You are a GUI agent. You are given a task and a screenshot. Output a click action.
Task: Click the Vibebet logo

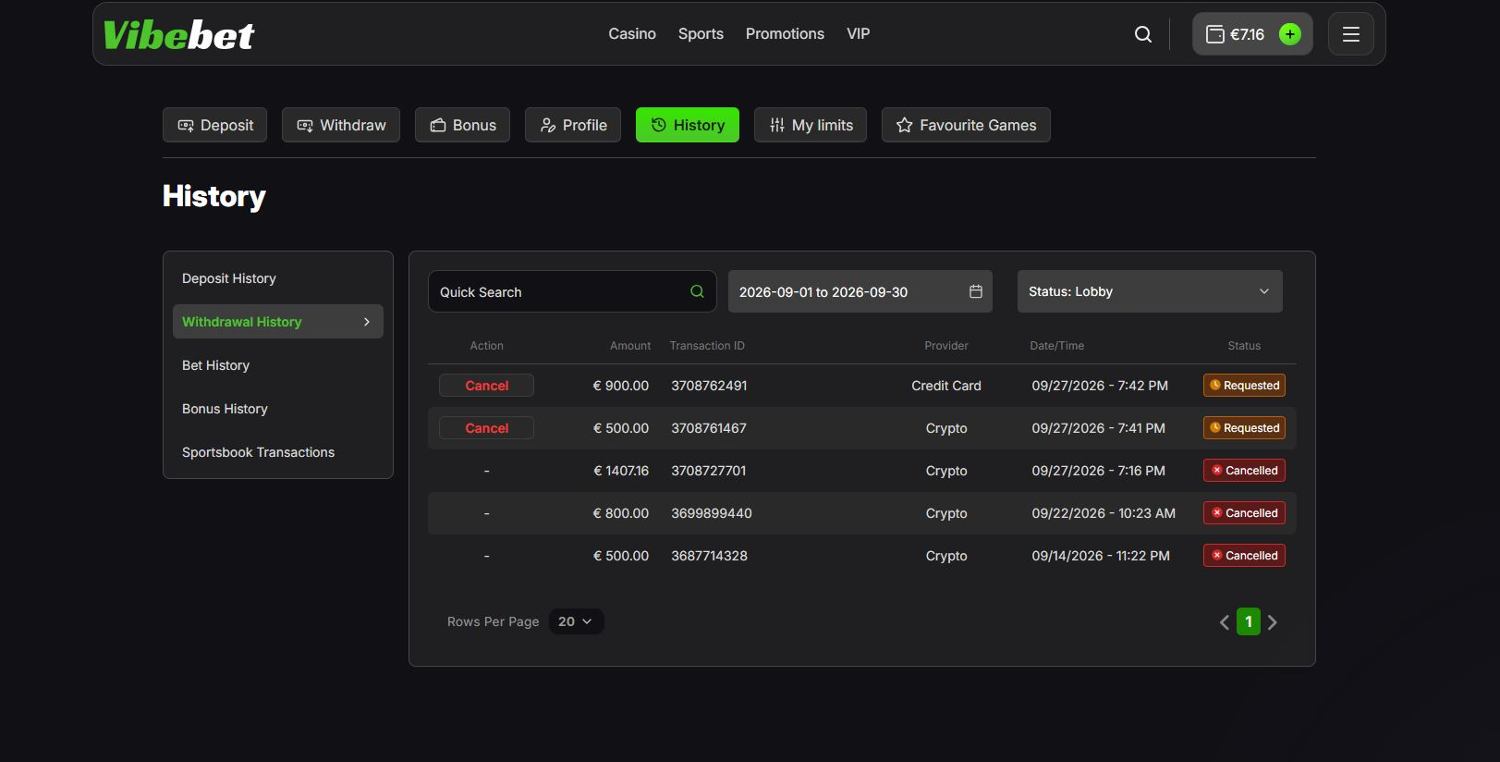coord(179,35)
